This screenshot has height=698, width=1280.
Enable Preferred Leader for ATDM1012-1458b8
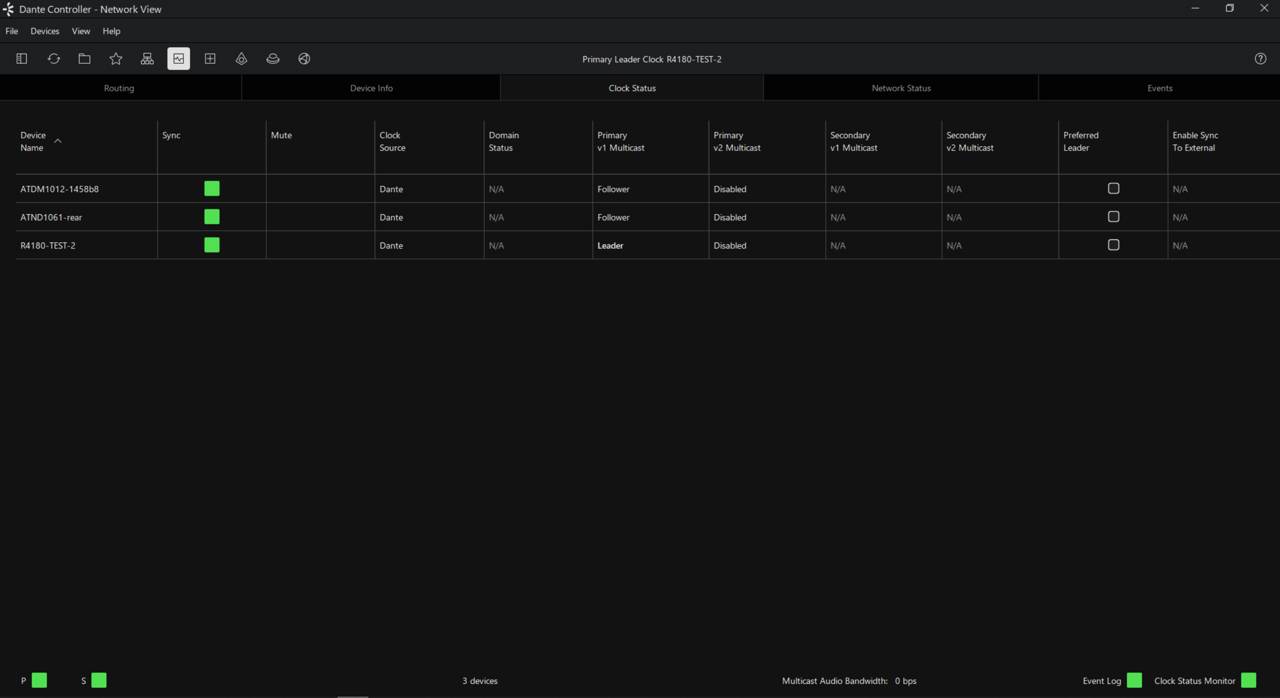pos(1113,188)
